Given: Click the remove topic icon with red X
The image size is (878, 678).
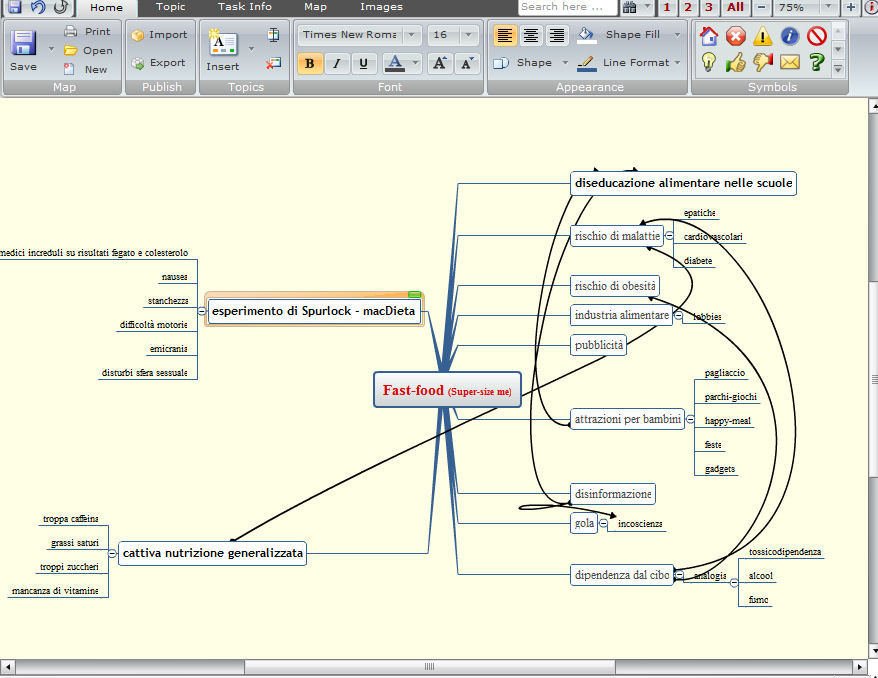Looking at the screenshot, I should (273, 63).
